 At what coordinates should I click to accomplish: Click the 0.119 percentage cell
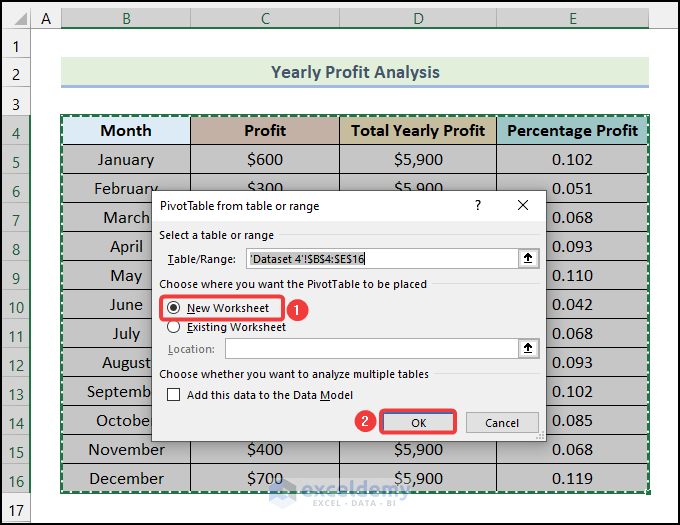tap(572, 479)
